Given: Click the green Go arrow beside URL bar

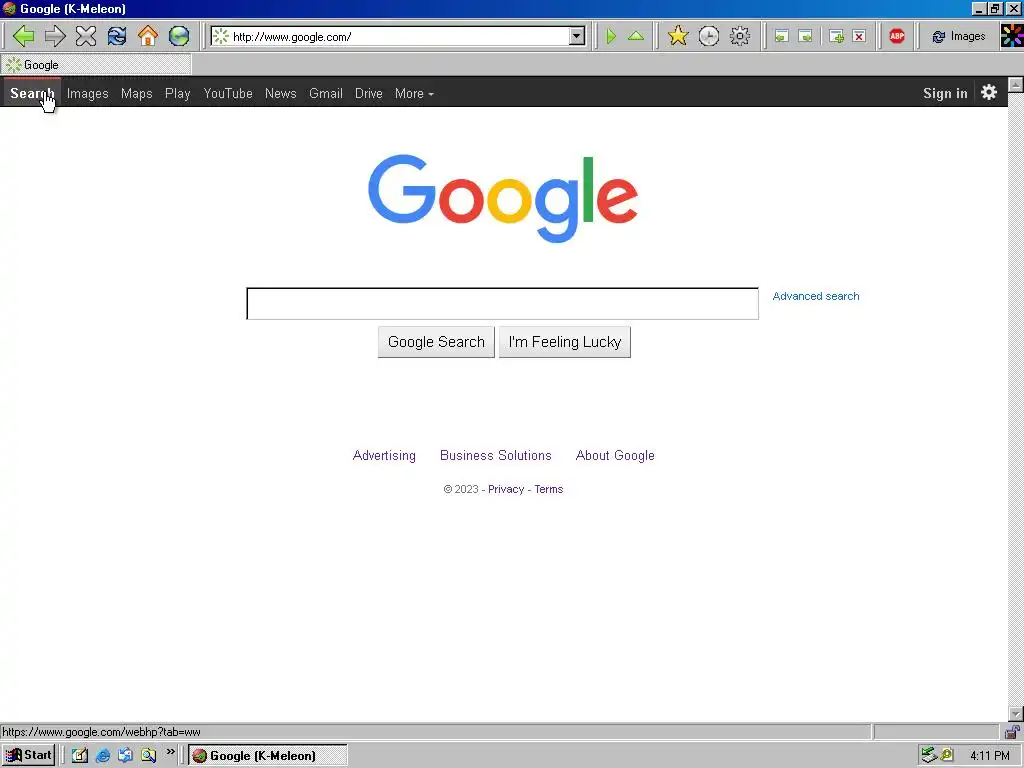Looking at the screenshot, I should 611,37.
